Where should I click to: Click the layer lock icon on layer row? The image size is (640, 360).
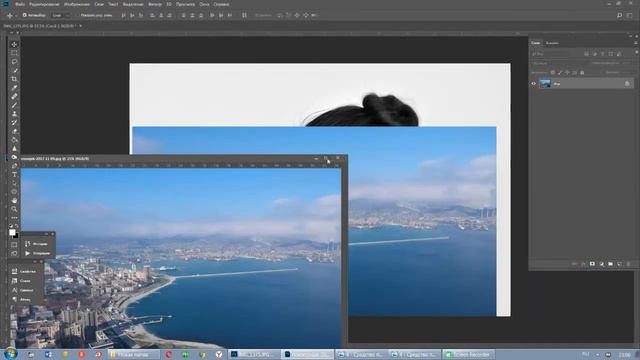pos(627,84)
